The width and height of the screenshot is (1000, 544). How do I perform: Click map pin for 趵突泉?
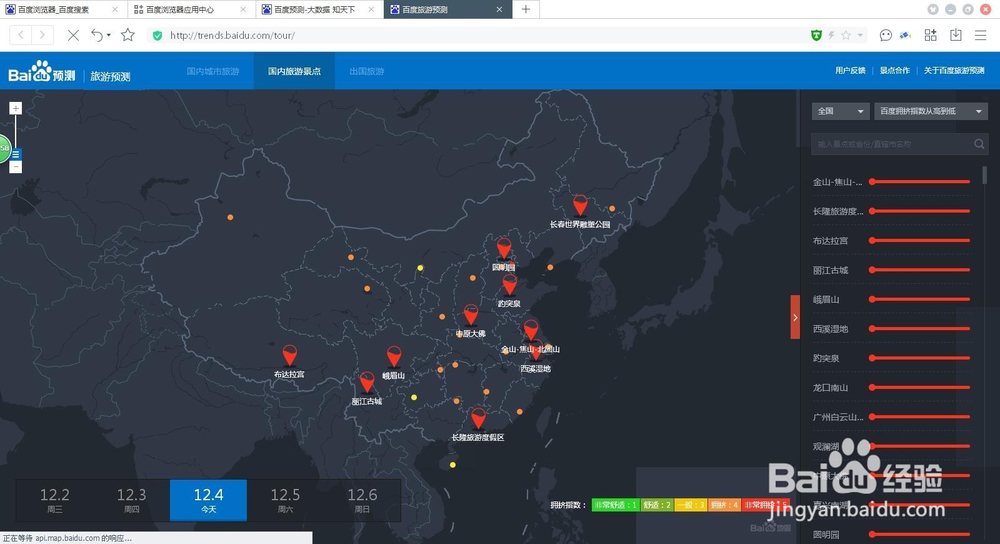(510, 284)
